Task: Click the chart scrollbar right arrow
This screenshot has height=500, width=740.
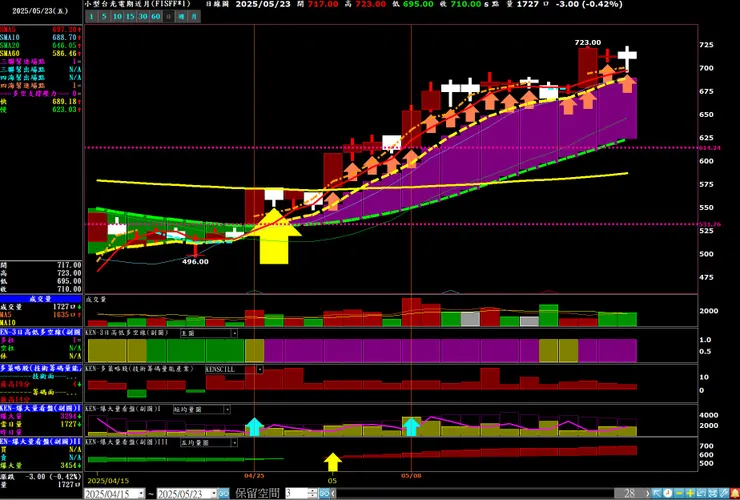Action: [648, 493]
